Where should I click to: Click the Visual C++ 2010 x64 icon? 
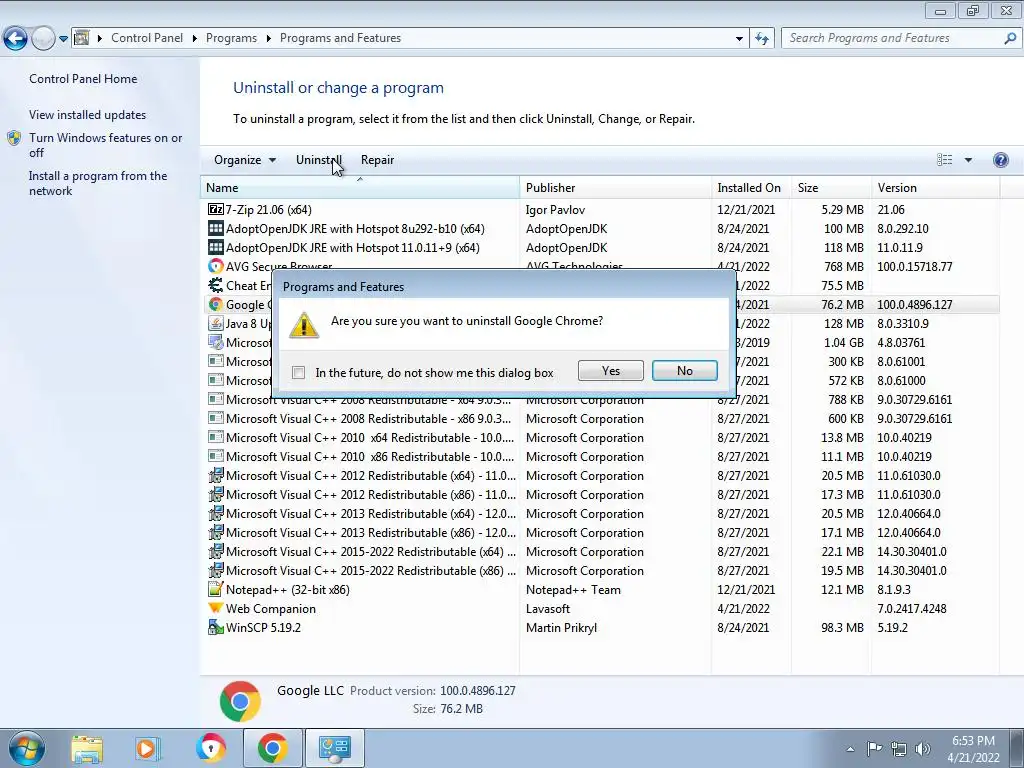click(216, 437)
